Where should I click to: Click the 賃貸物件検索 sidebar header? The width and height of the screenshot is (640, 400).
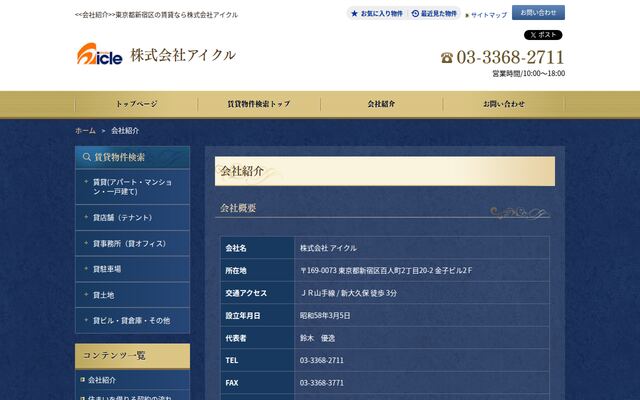pos(133,158)
